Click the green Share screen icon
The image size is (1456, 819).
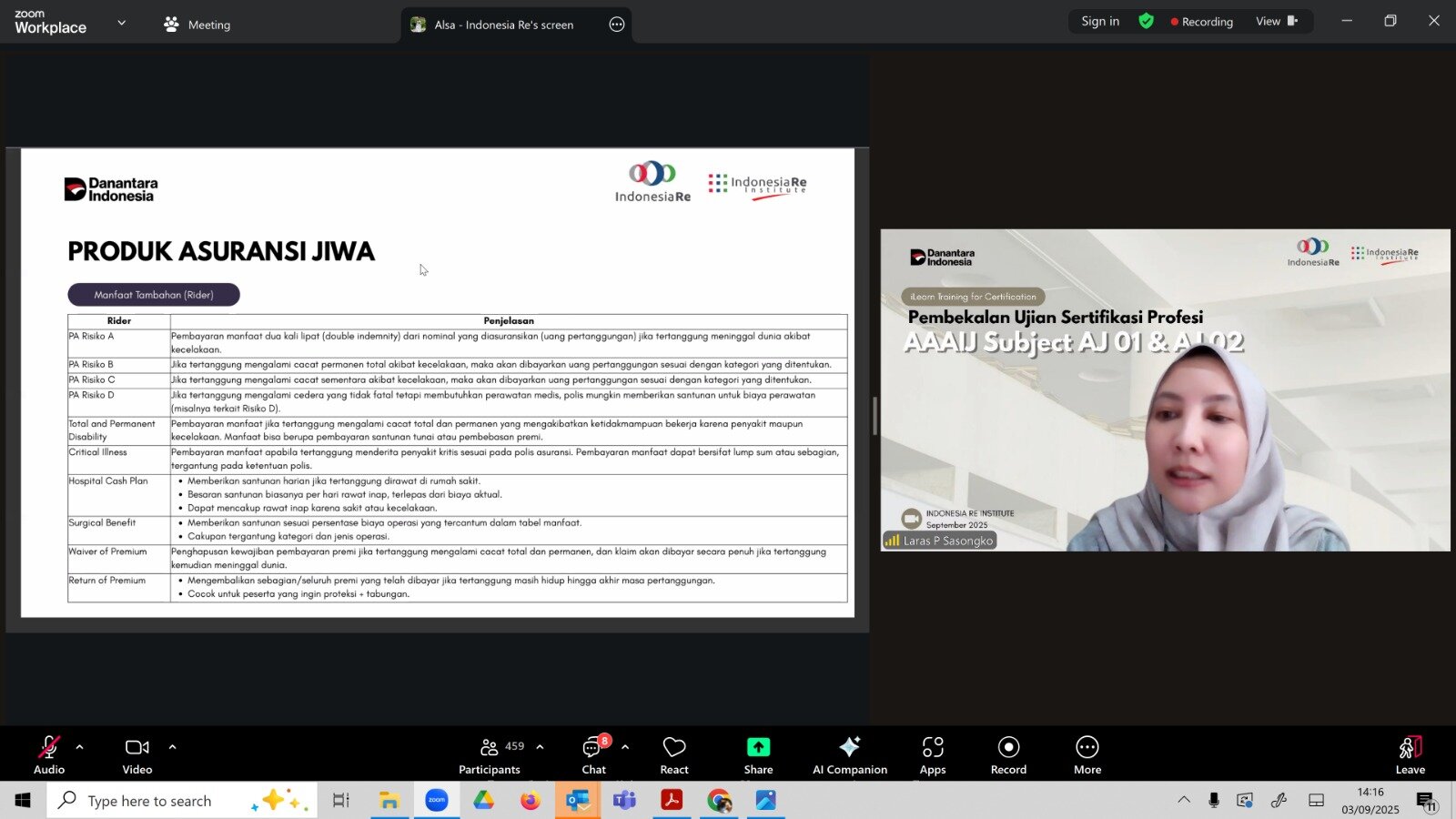pos(758,747)
